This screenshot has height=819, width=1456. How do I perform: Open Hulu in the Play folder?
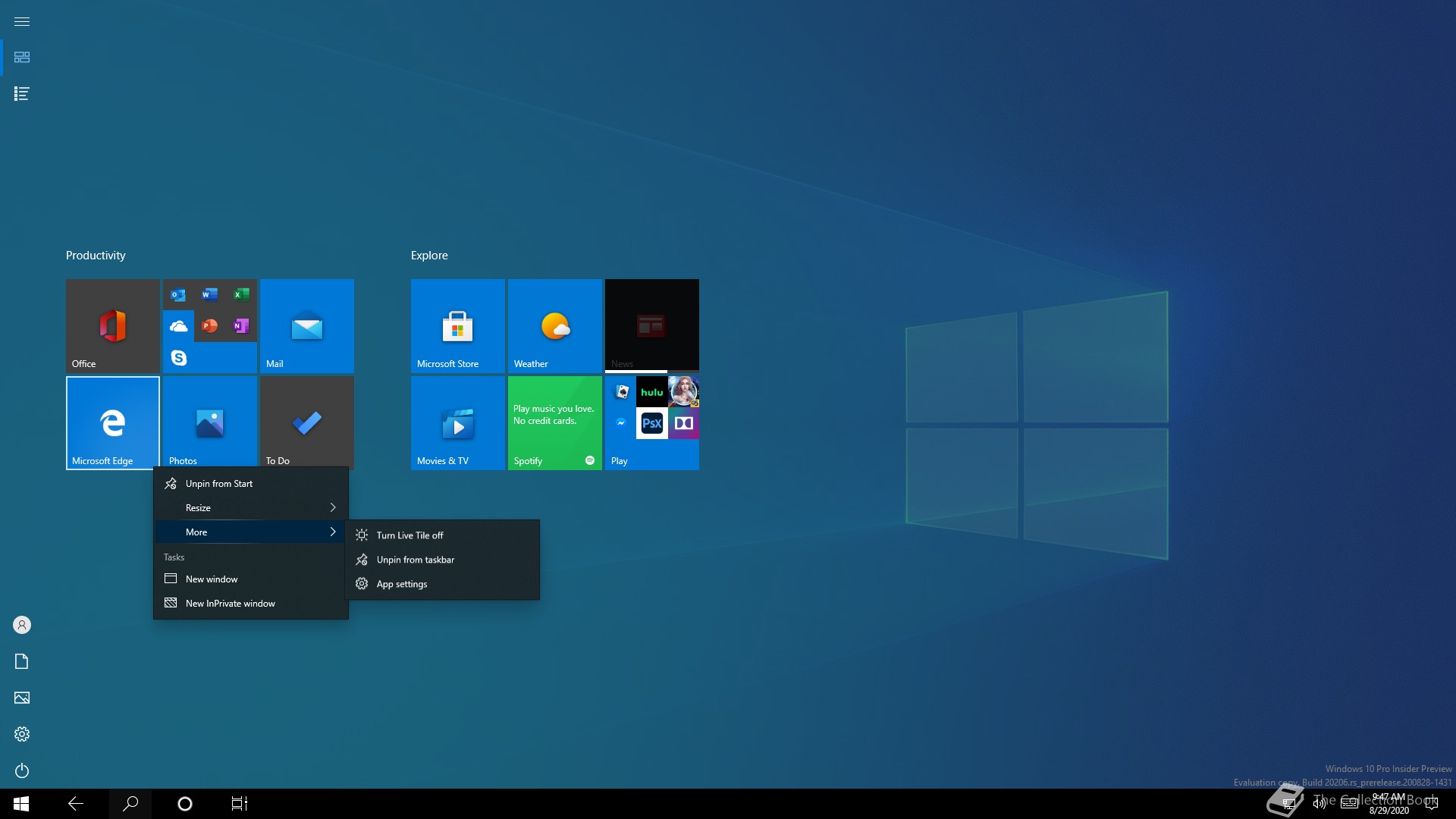(x=651, y=392)
